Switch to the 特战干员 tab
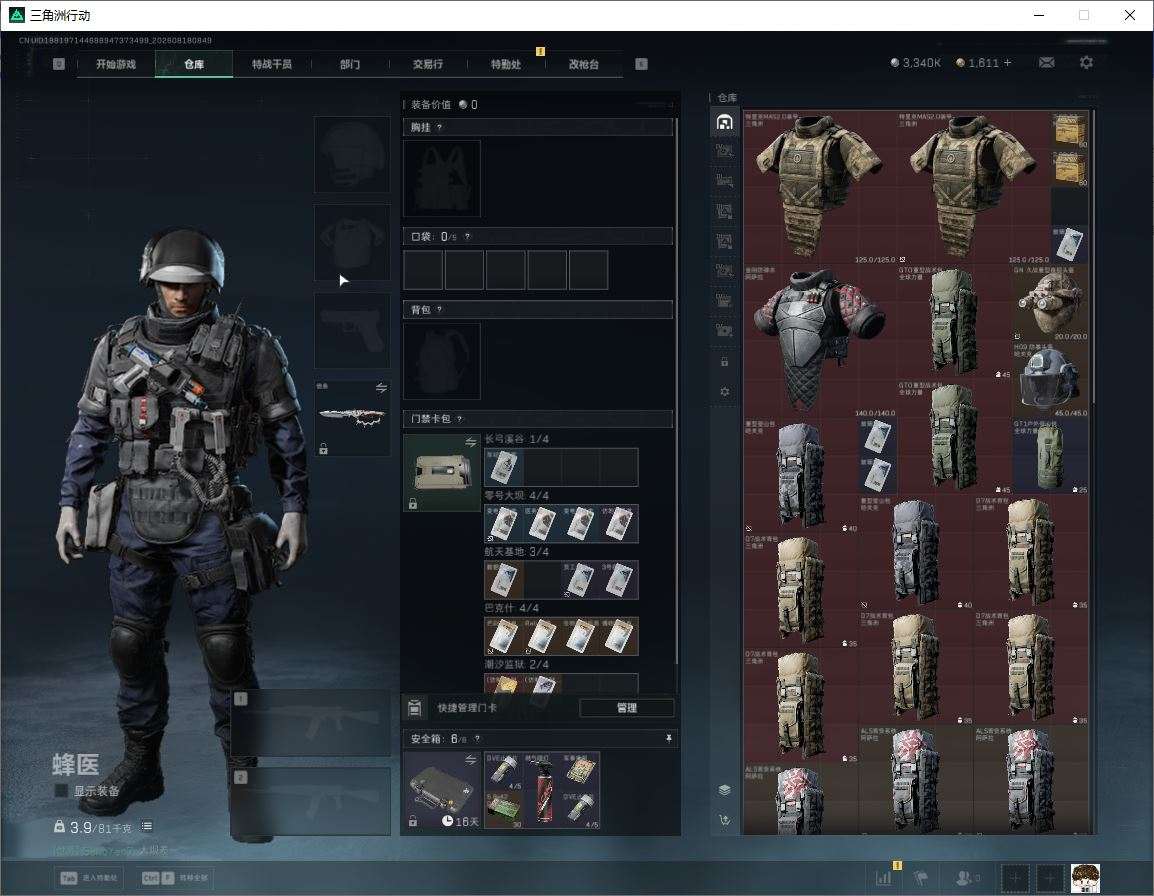The width and height of the screenshot is (1154, 896). [x=272, y=64]
